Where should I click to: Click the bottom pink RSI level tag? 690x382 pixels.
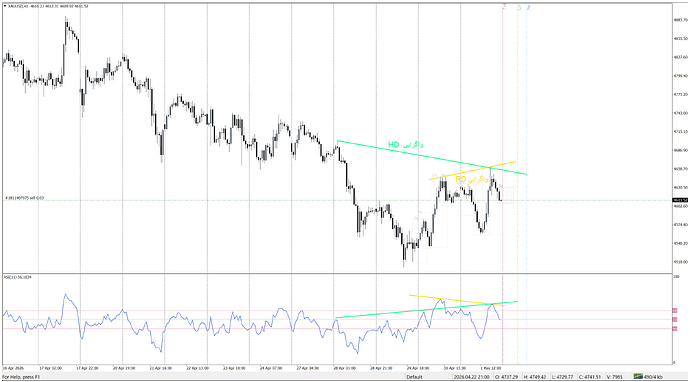click(675, 328)
